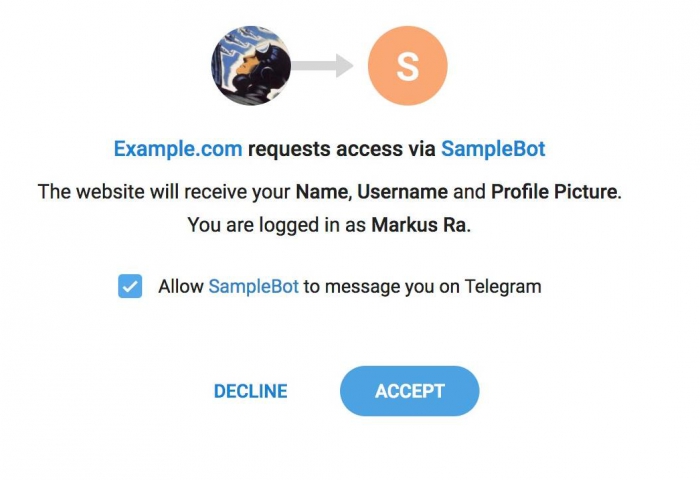700x480 pixels.
Task: Open SampleBot link in the heading
Action: tap(493, 149)
